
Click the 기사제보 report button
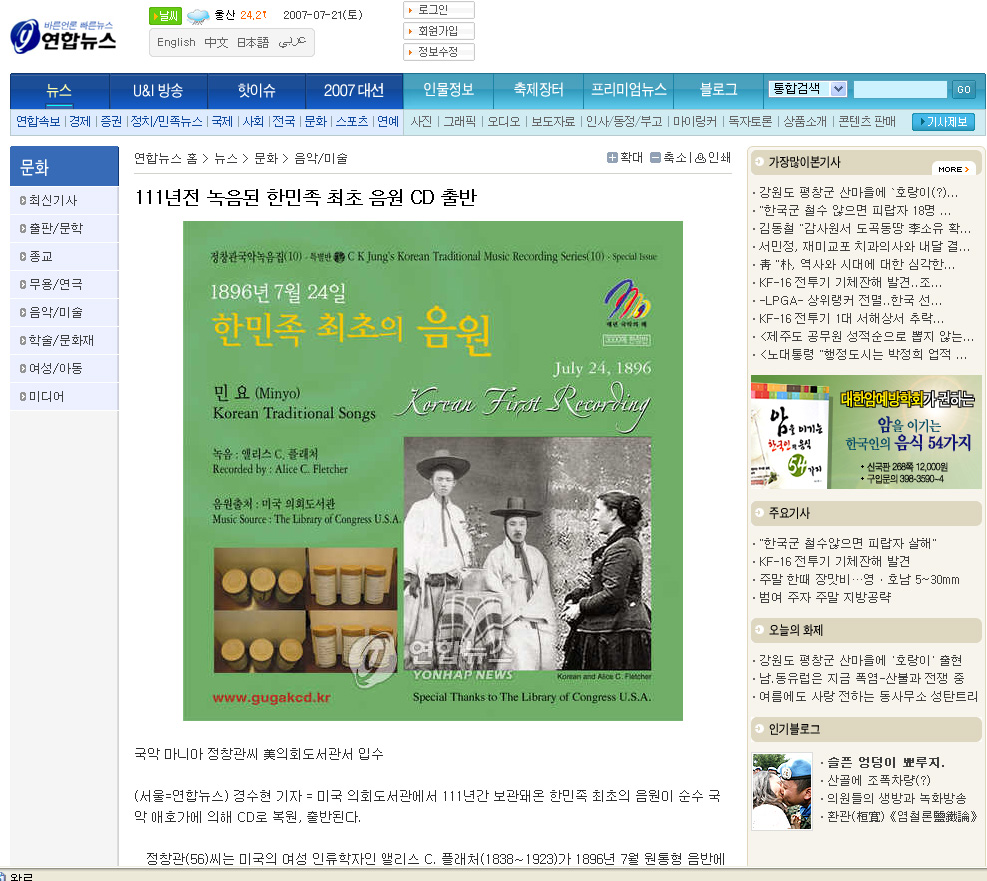[x=943, y=121]
